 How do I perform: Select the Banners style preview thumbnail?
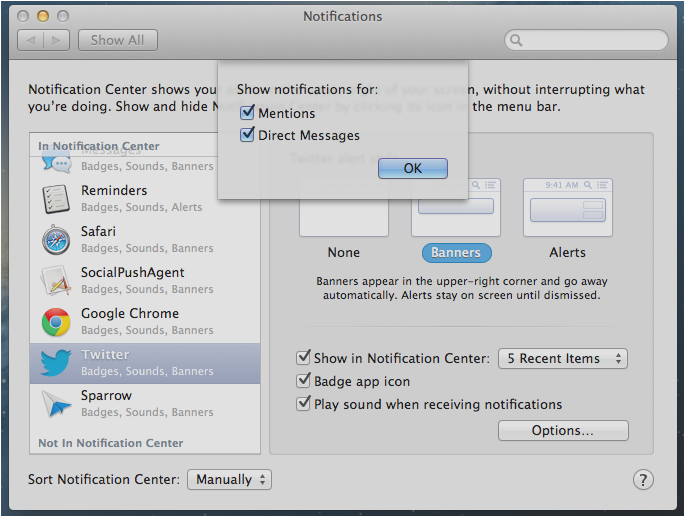click(x=456, y=217)
